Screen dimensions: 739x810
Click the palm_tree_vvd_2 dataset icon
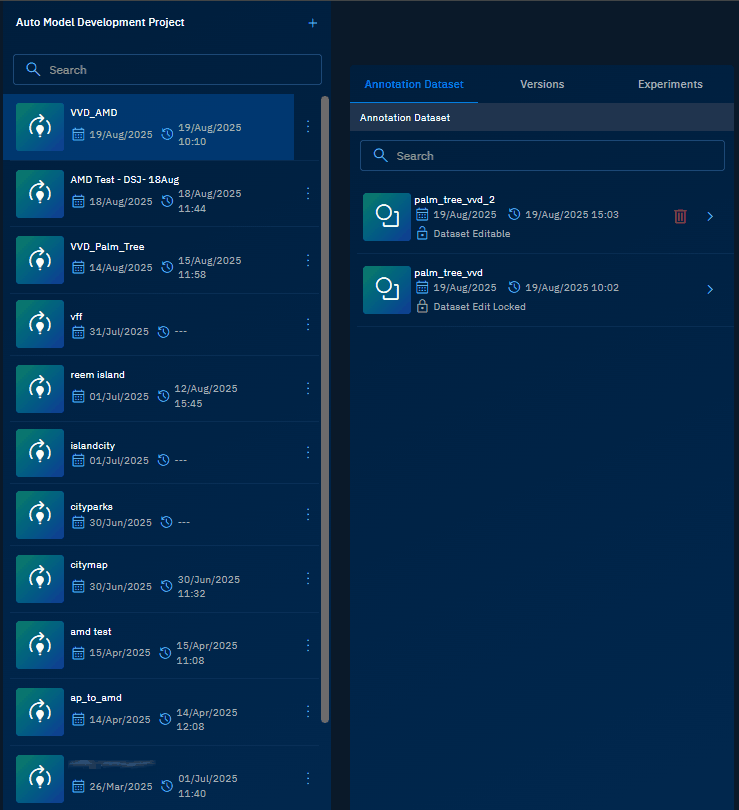coord(387,217)
